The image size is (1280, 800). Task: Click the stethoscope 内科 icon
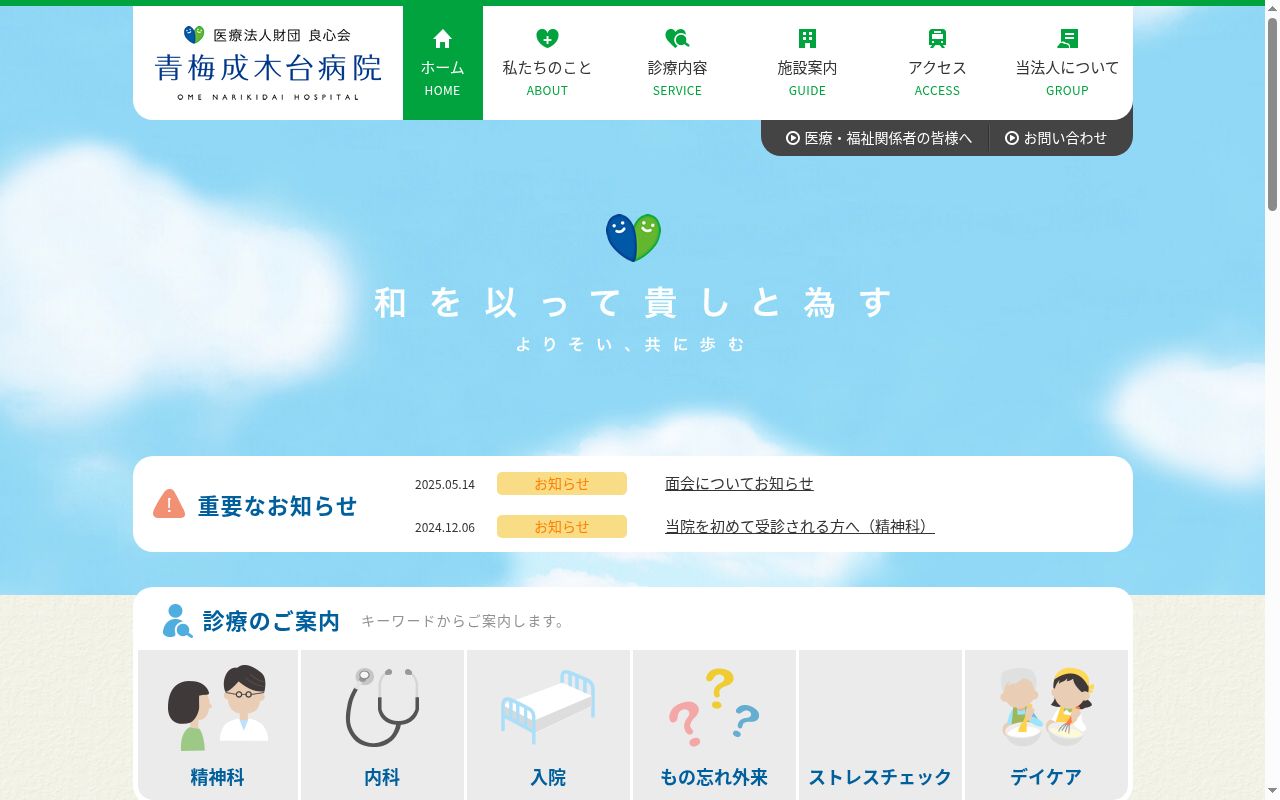click(x=382, y=707)
